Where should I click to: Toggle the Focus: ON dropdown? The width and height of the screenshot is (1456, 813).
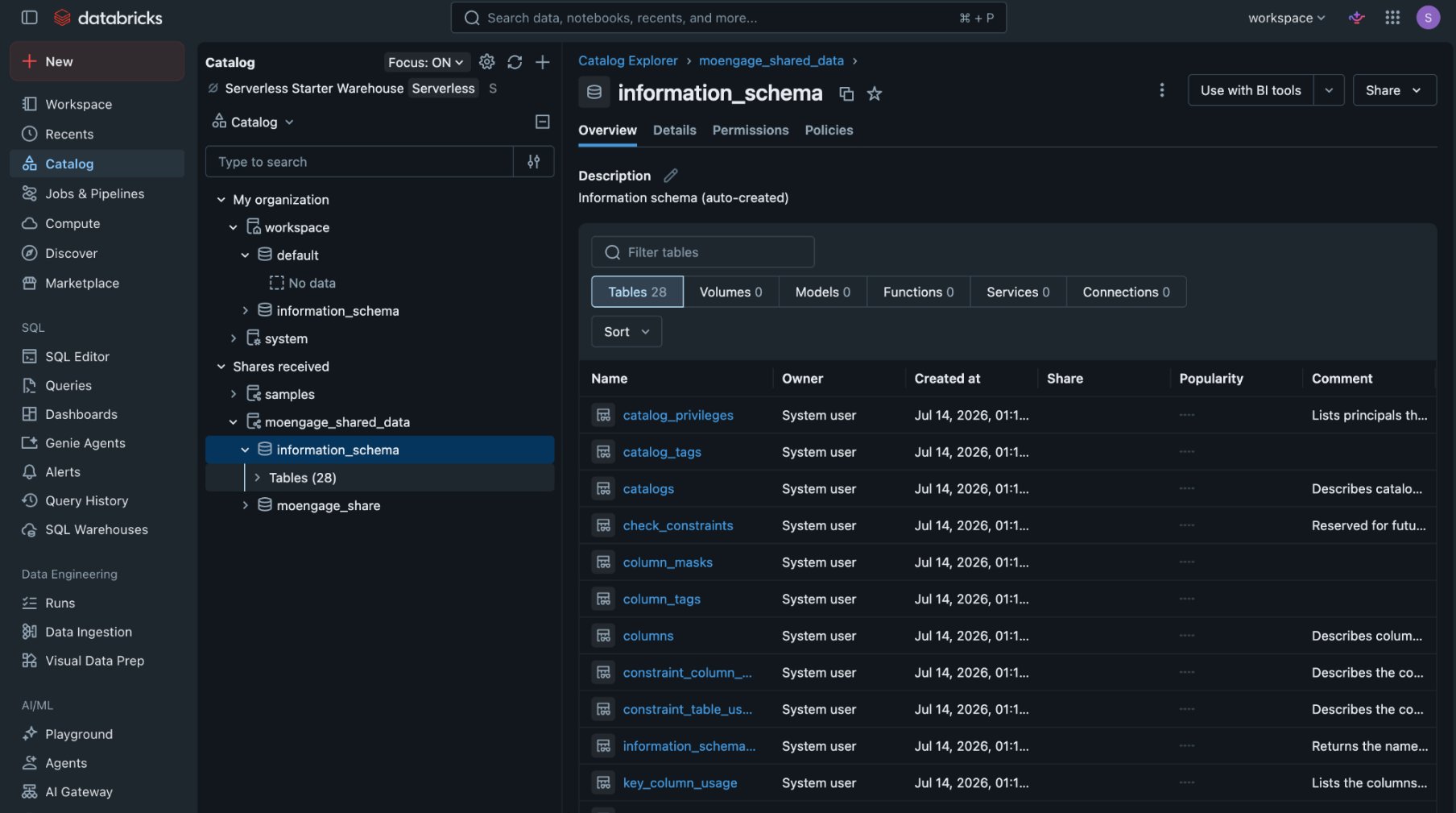click(426, 62)
